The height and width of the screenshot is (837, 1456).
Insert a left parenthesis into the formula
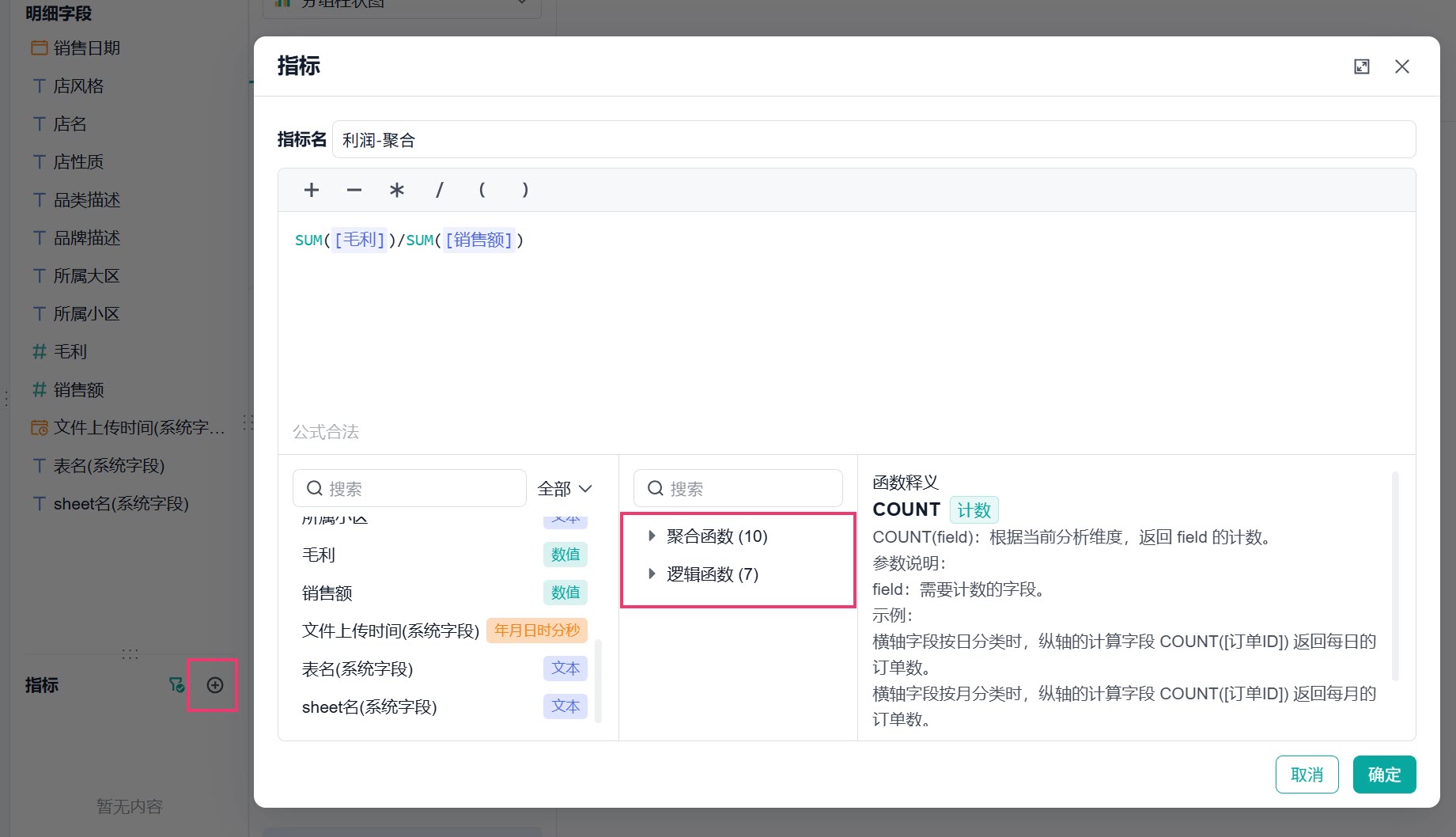[x=482, y=190]
